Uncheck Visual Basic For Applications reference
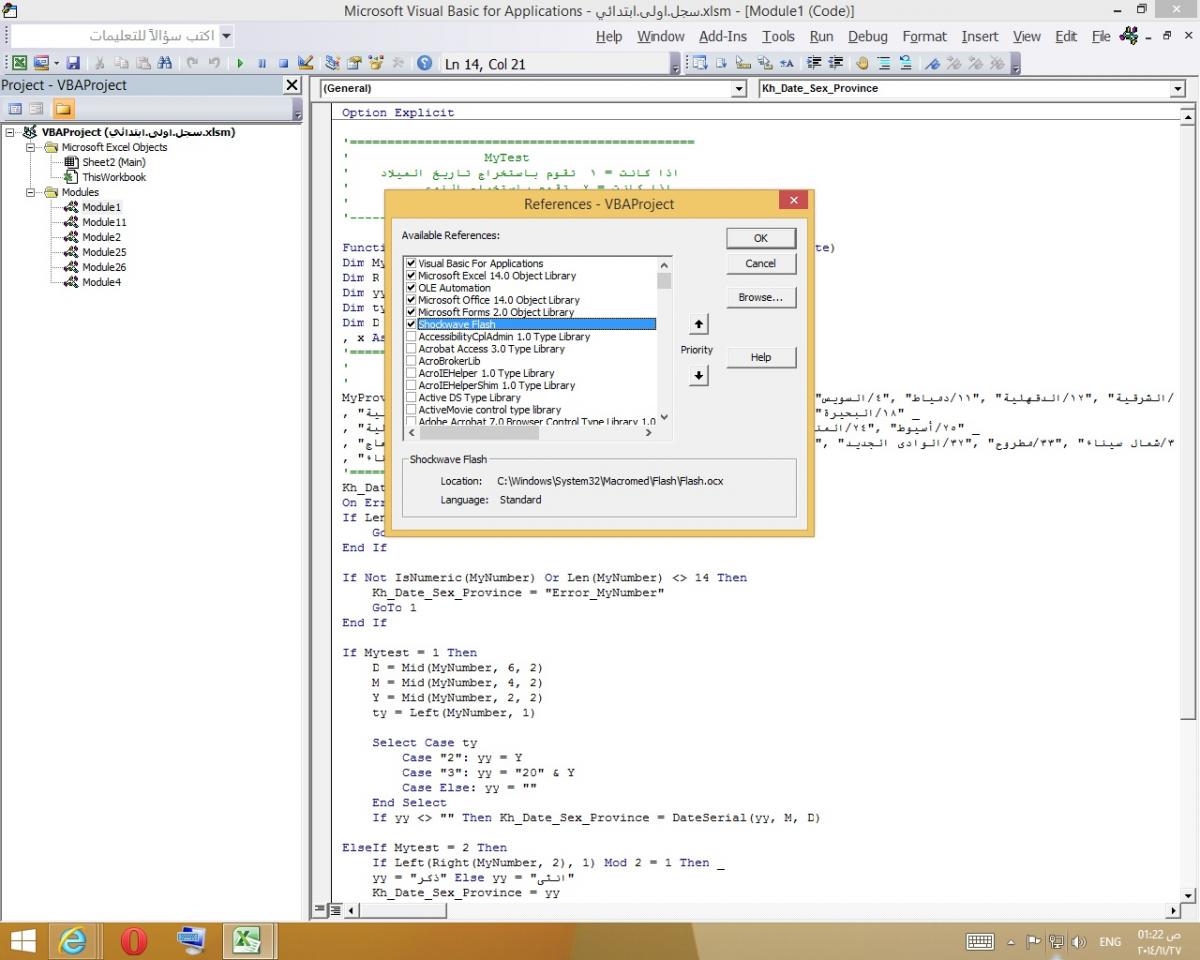 [x=411, y=264]
